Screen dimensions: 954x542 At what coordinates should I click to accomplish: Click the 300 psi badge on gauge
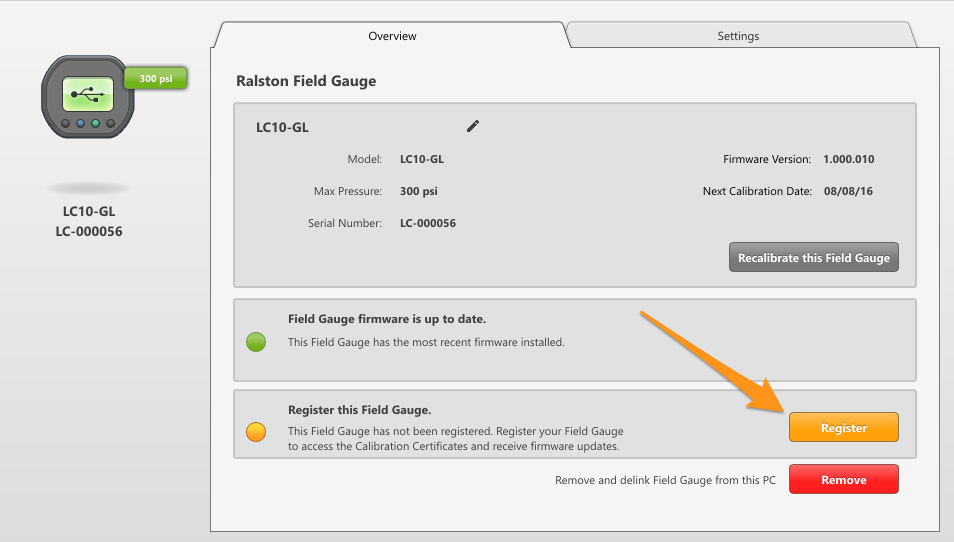tap(156, 78)
